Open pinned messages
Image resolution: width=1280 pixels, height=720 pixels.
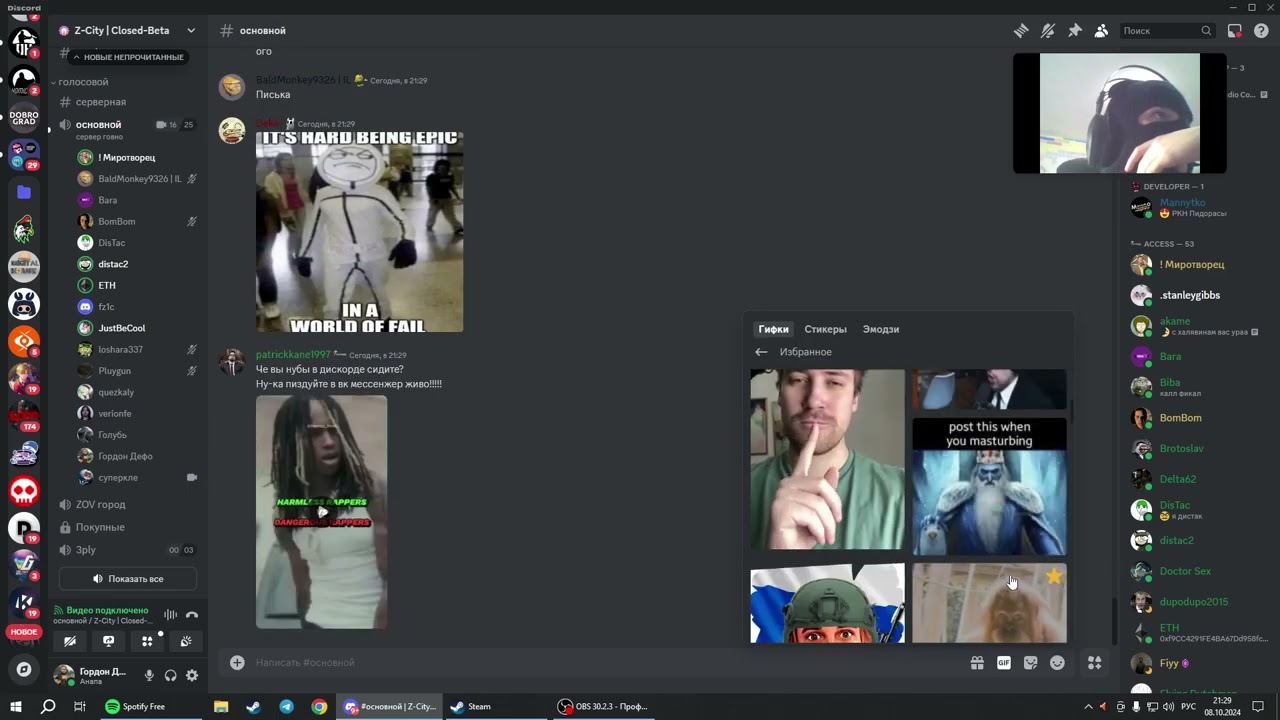pyautogui.click(x=1075, y=31)
